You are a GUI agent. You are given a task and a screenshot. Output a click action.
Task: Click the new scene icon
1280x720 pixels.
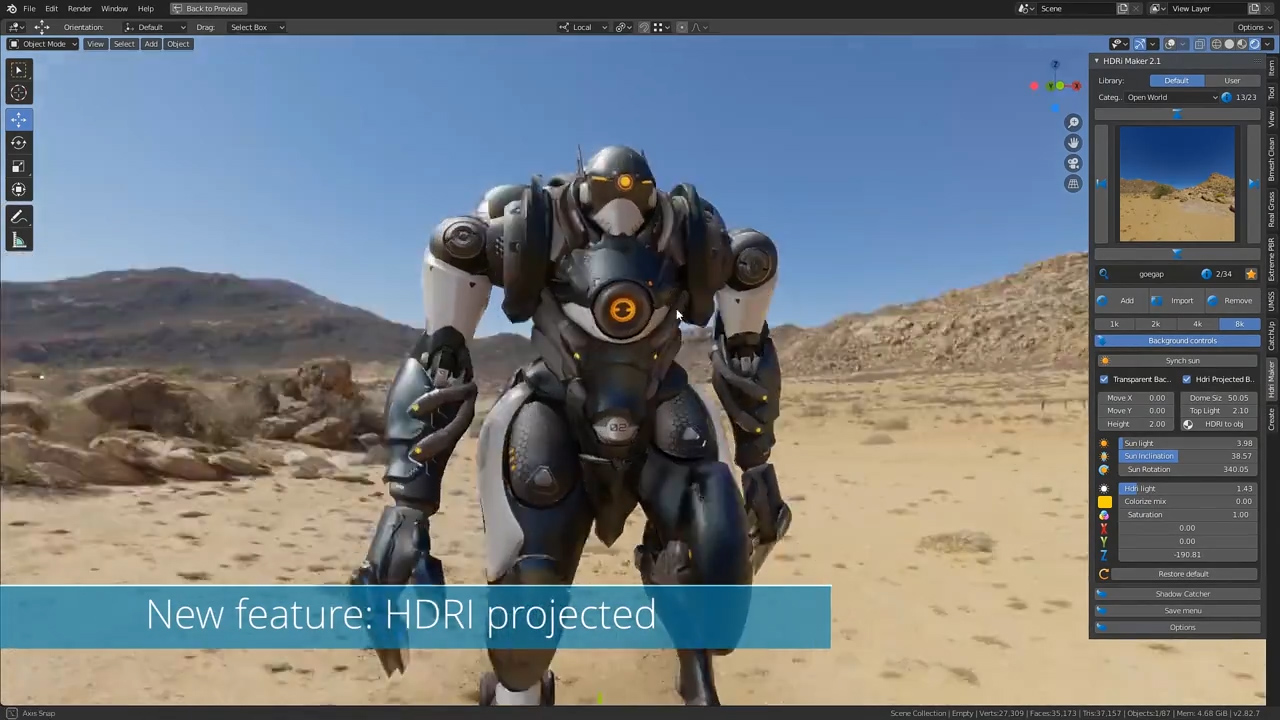click(x=1123, y=8)
